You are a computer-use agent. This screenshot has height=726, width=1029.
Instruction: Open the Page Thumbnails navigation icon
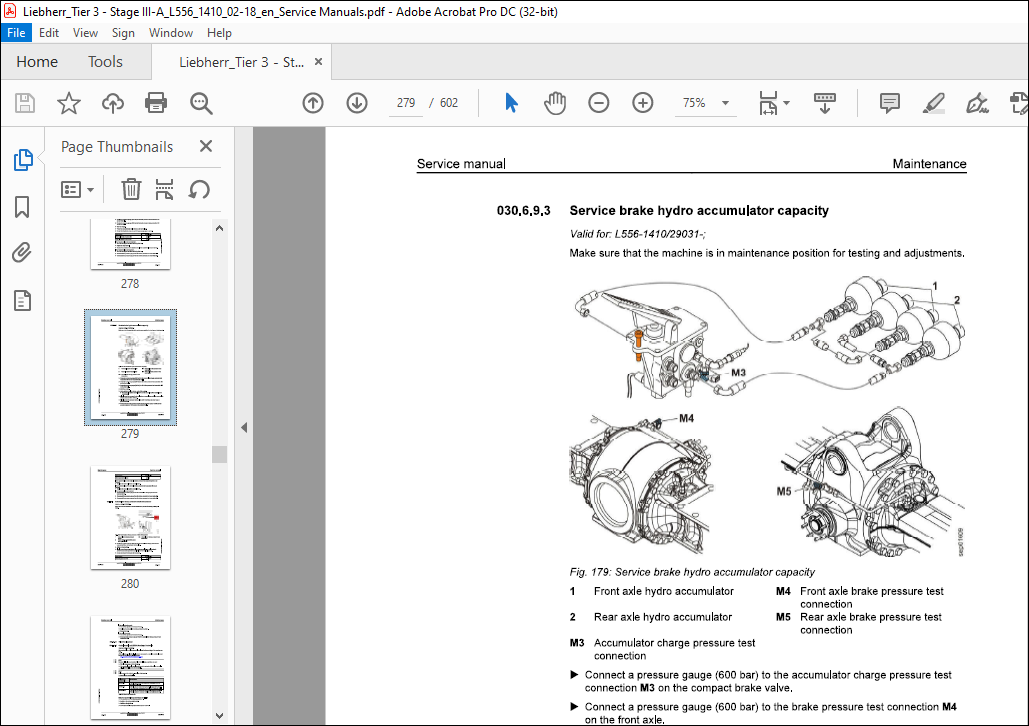23,160
